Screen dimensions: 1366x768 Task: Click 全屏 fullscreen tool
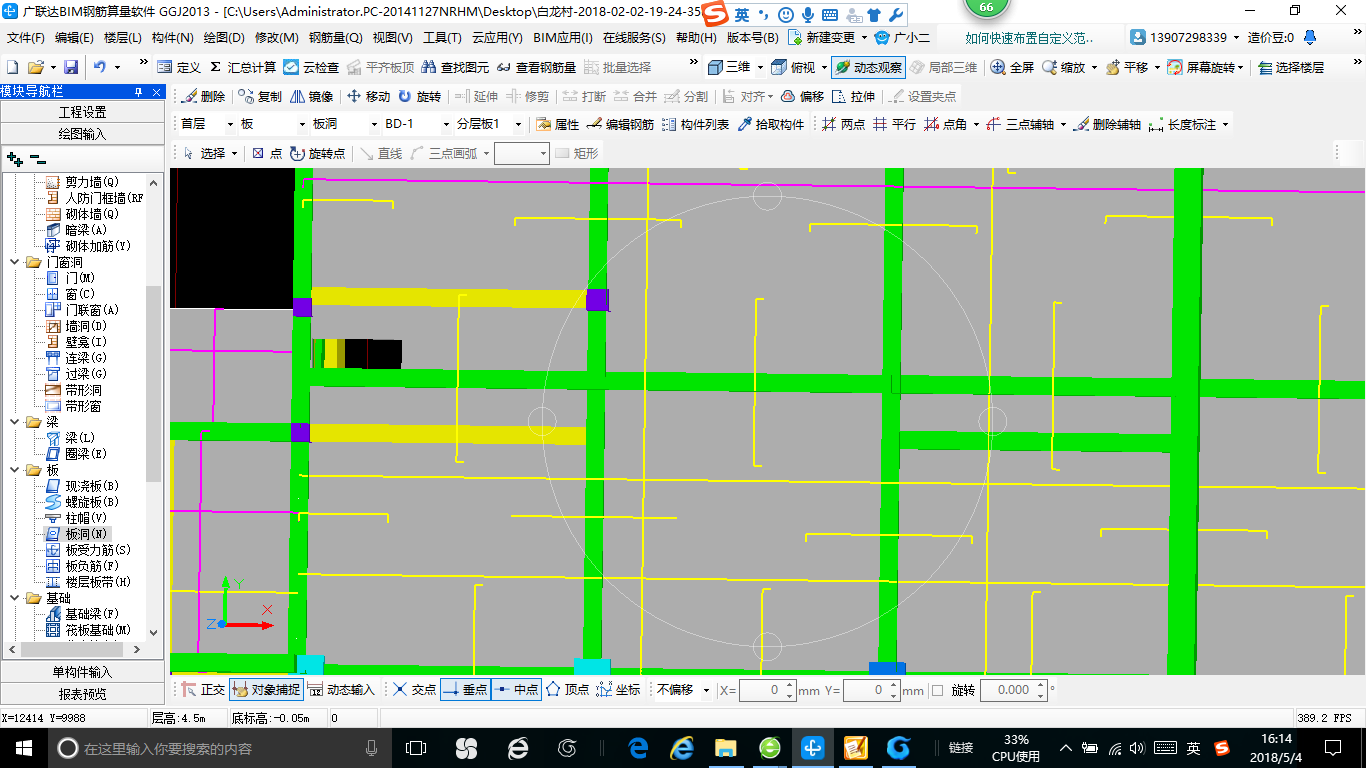(1012, 67)
